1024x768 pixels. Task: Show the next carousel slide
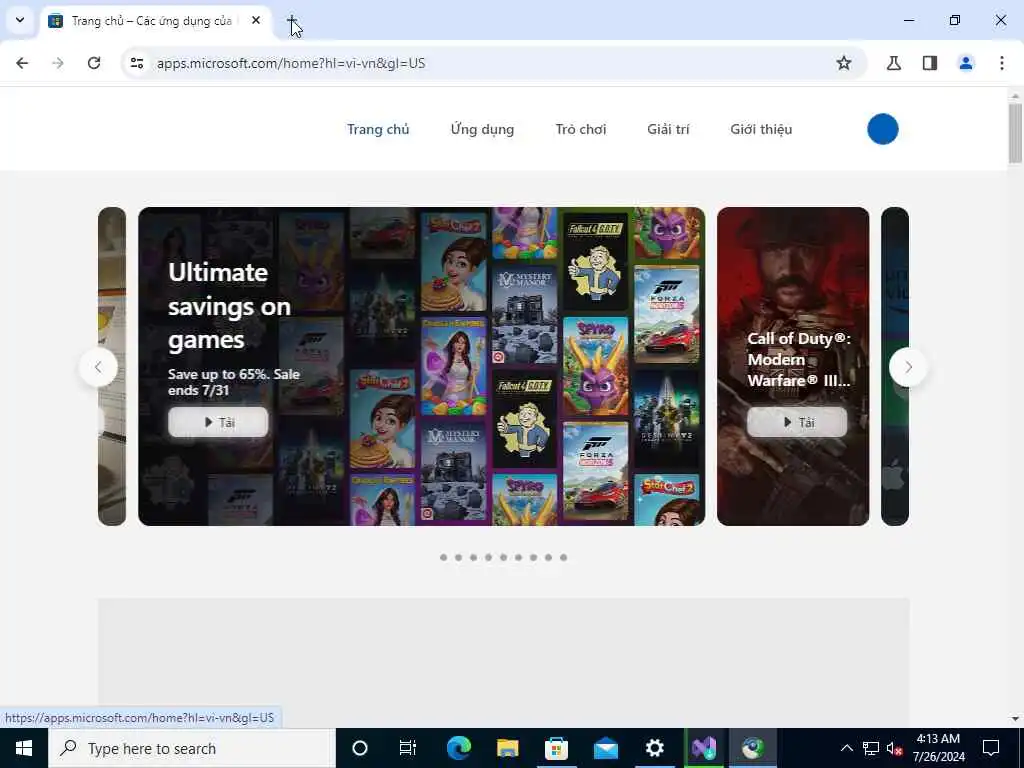click(908, 367)
